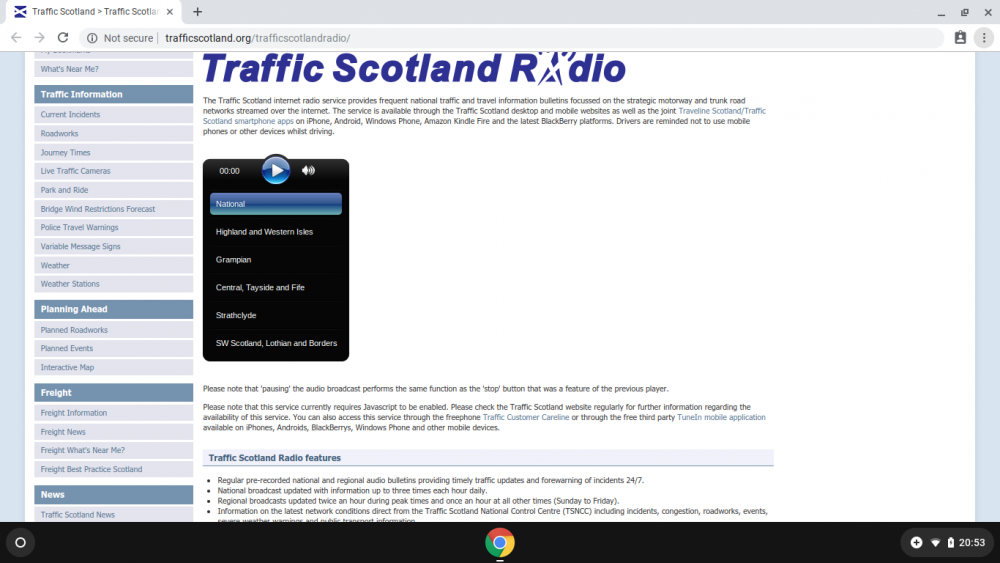This screenshot has height=563, width=1000.
Task: Close the Traffic Scotland browser tab
Action: [170, 11]
